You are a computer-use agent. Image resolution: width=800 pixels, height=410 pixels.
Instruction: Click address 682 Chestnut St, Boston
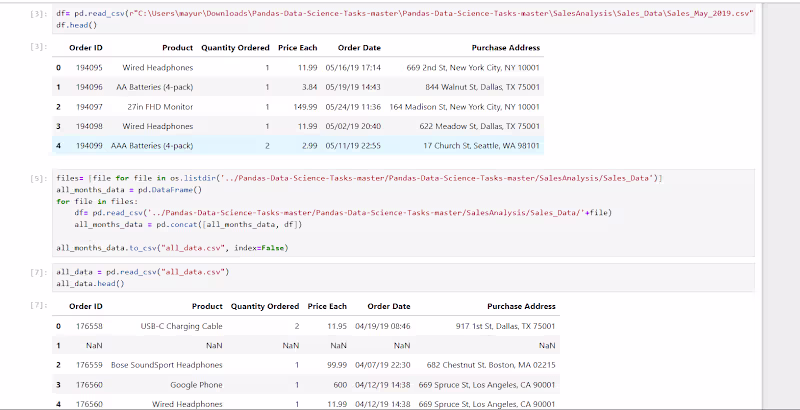491,365
